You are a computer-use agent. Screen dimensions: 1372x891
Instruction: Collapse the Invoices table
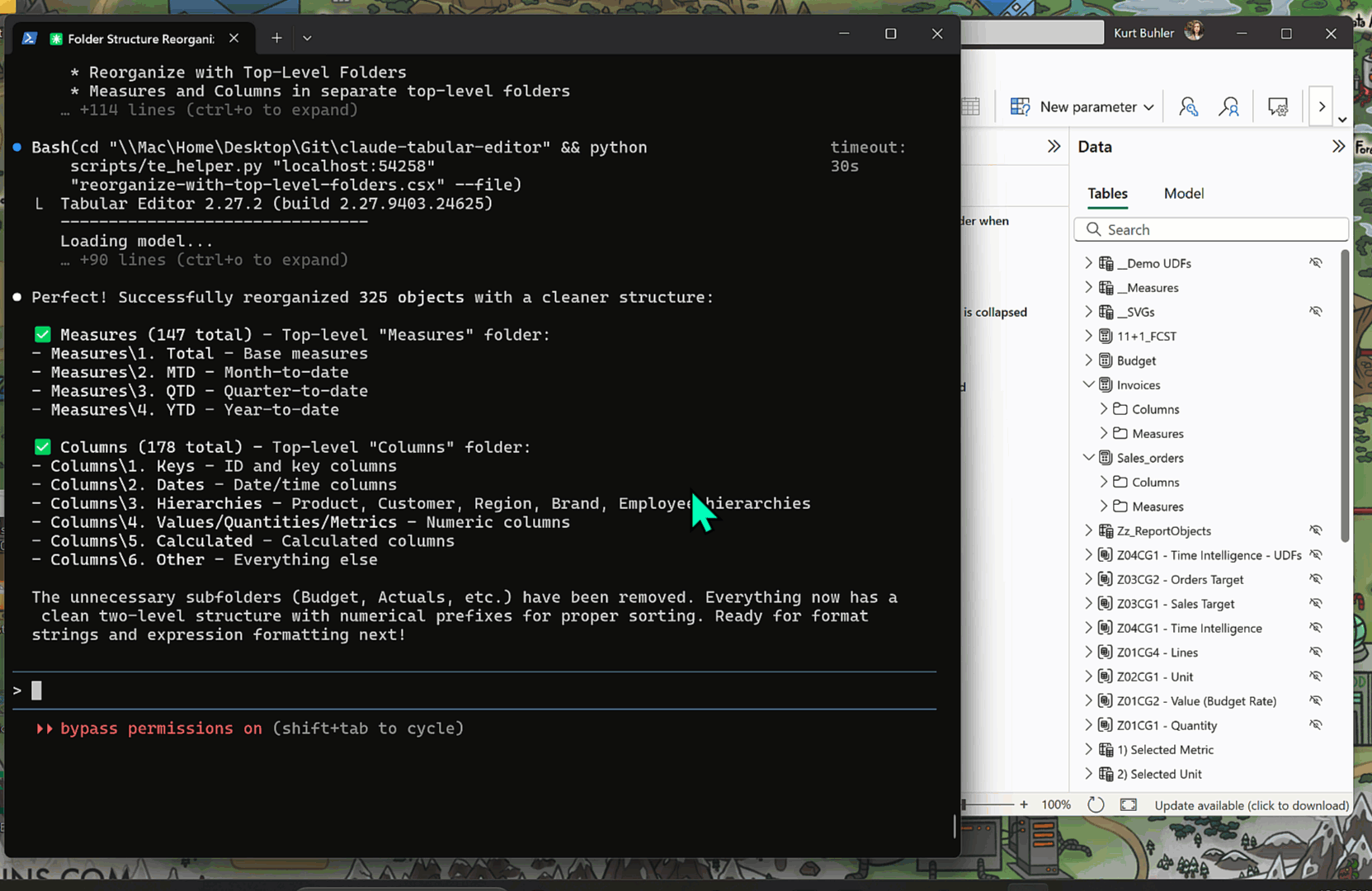pos(1089,384)
